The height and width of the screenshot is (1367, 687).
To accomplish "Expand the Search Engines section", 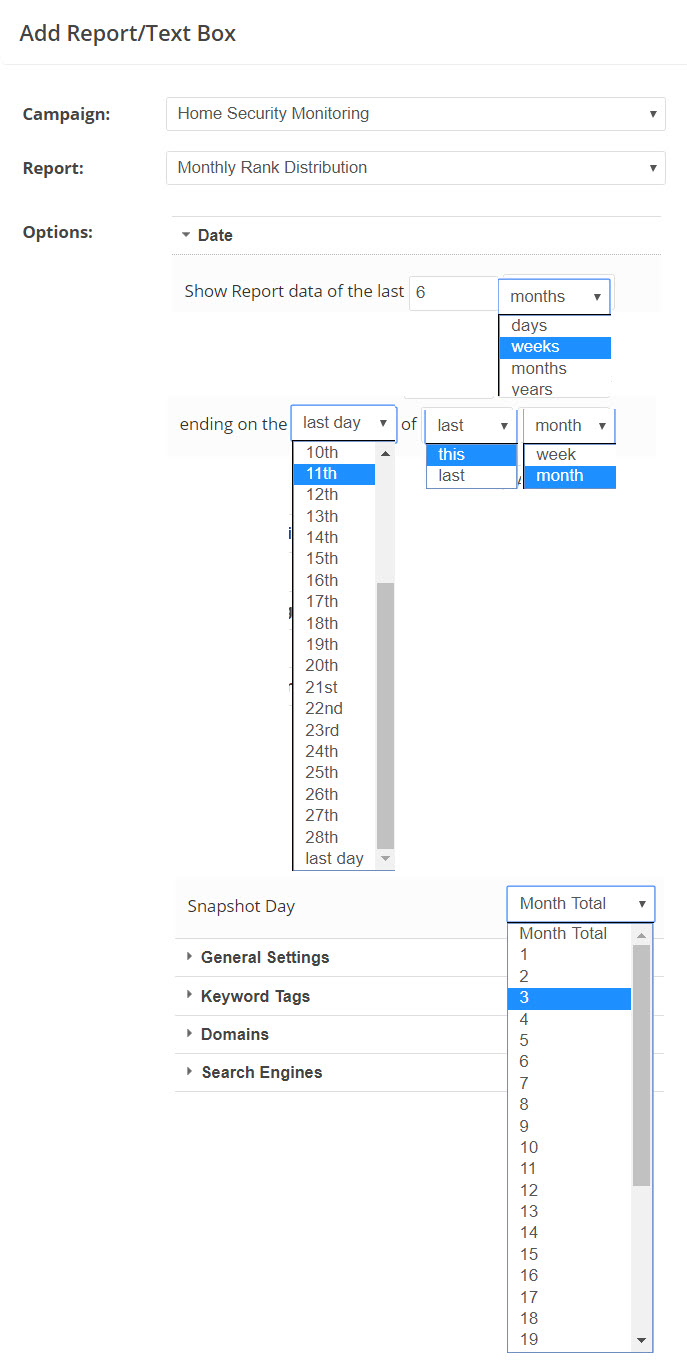I will coord(261,1072).
